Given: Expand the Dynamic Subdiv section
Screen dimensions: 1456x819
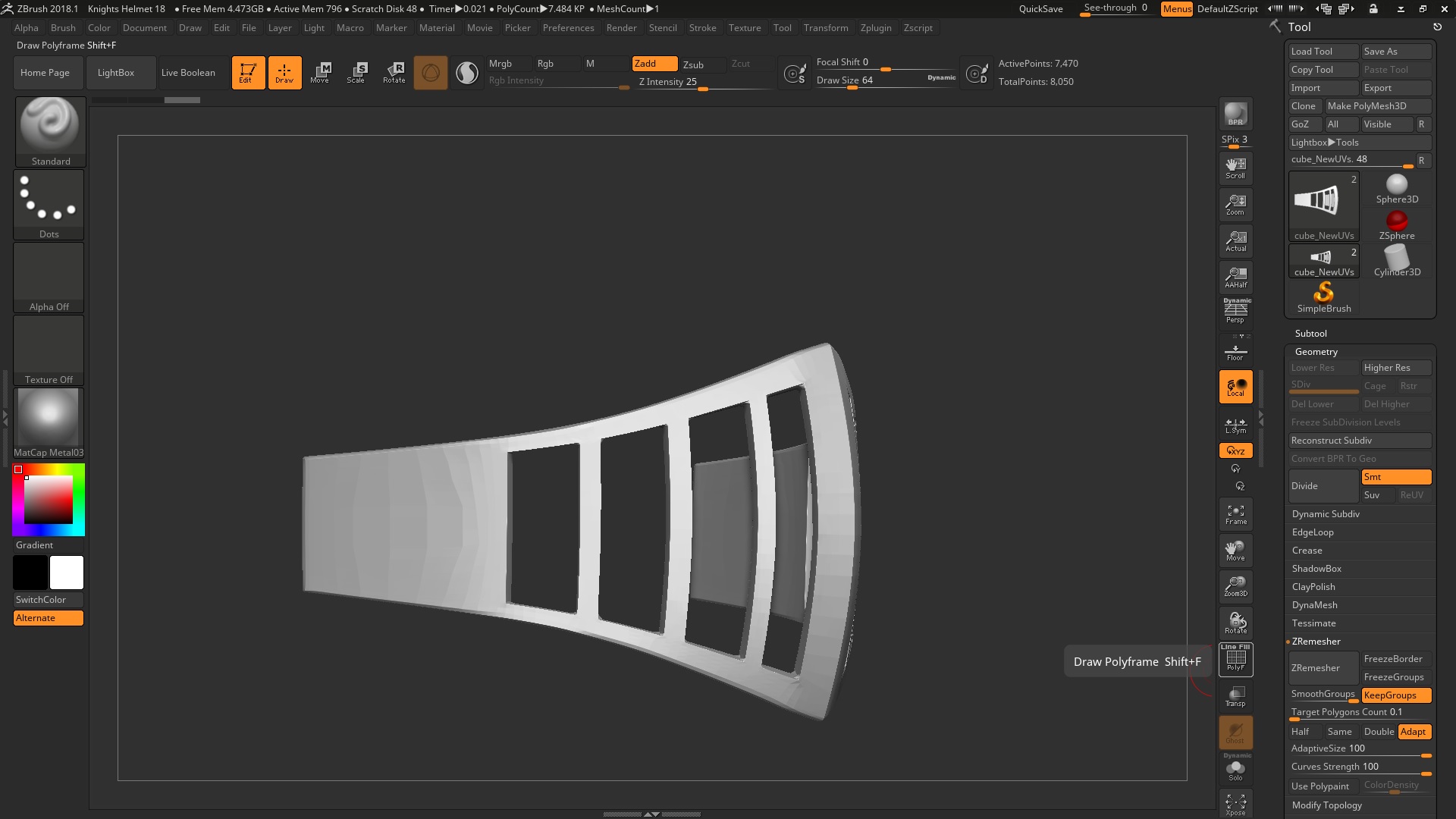Looking at the screenshot, I should tap(1326, 514).
